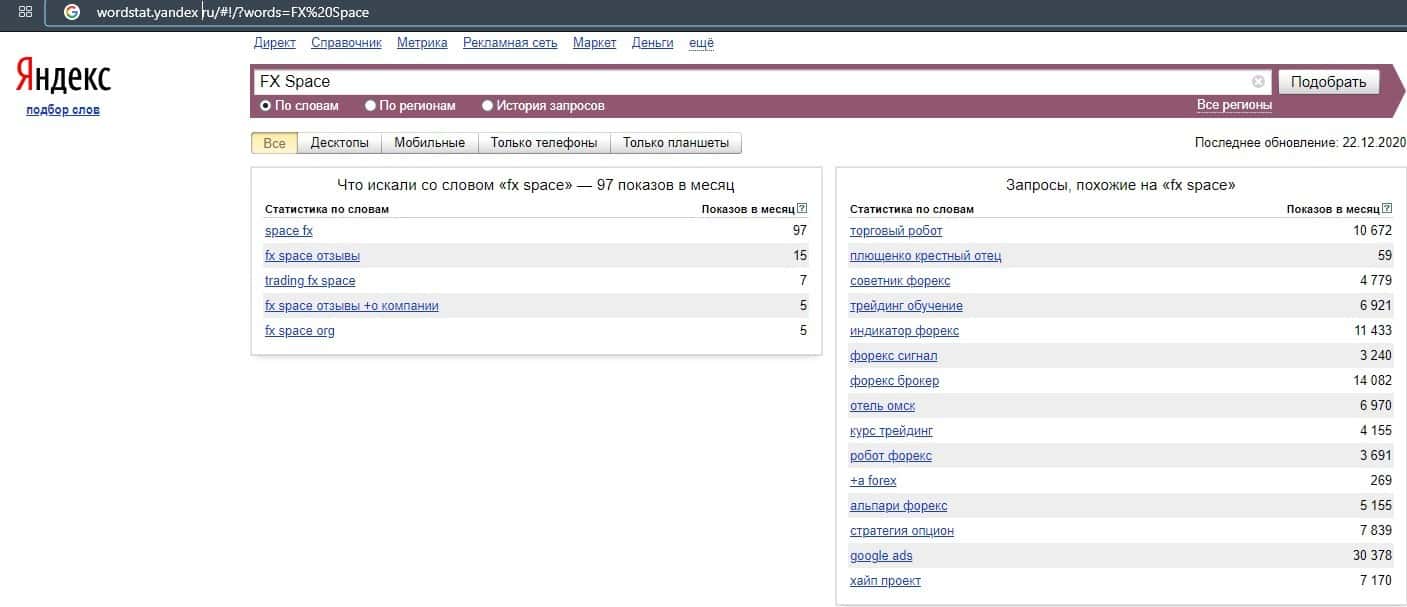Click the browser tab grid icon
This screenshot has width=1407, height=607.
(25, 12)
